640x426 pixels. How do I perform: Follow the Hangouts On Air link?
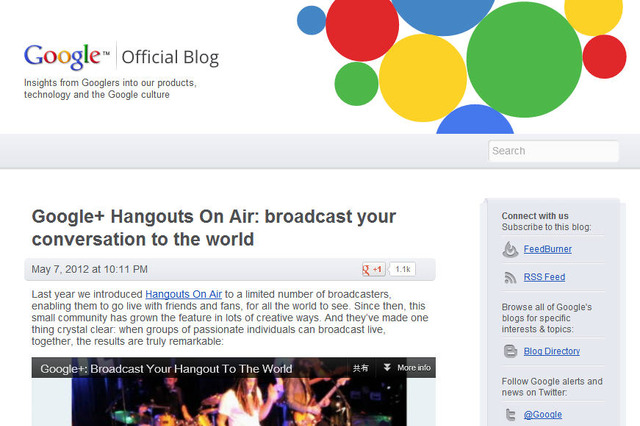point(183,294)
